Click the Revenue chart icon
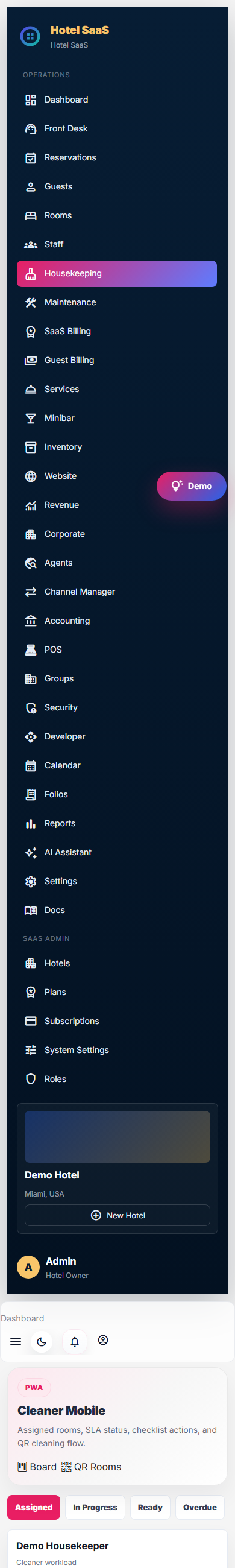The width and height of the screenshot is (235, 1568). coord(31,505)
